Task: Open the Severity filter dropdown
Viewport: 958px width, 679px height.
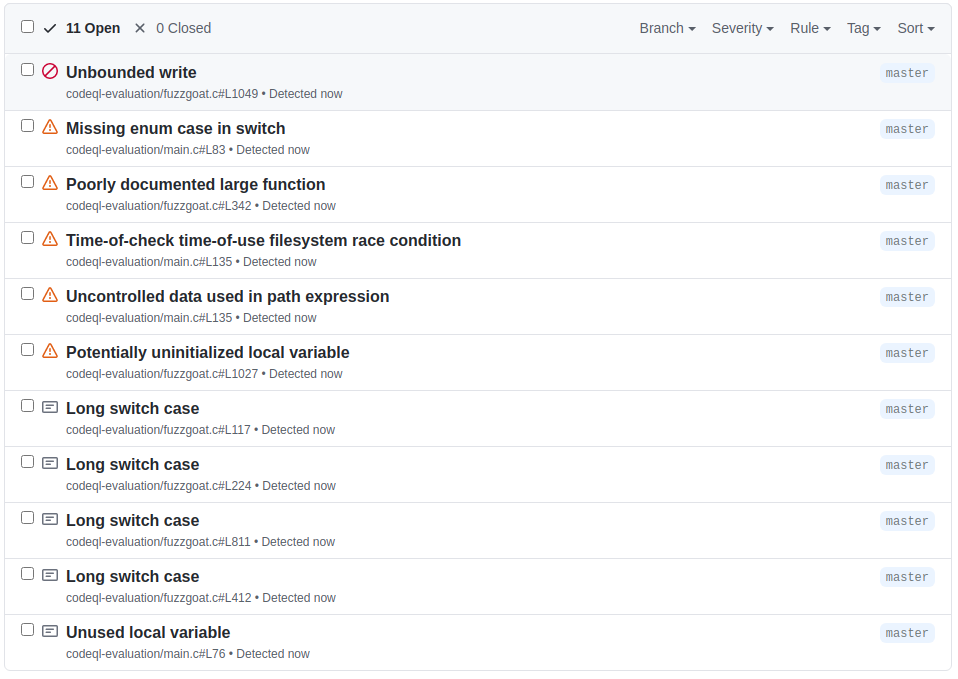Action: (742, 28)
